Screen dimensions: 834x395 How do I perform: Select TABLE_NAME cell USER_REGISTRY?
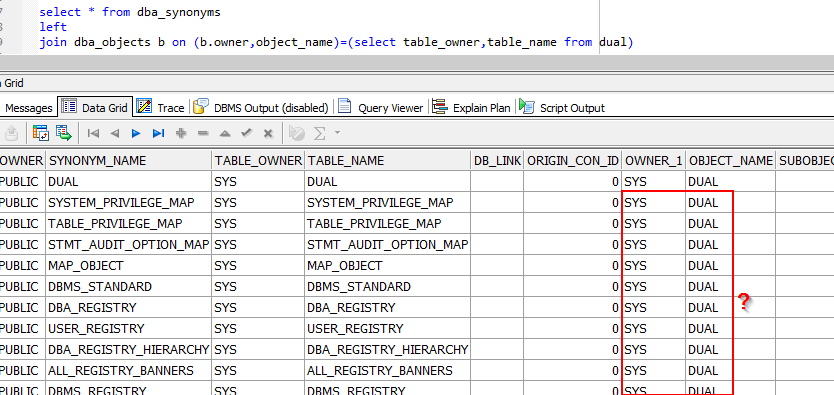coord(387,329)
